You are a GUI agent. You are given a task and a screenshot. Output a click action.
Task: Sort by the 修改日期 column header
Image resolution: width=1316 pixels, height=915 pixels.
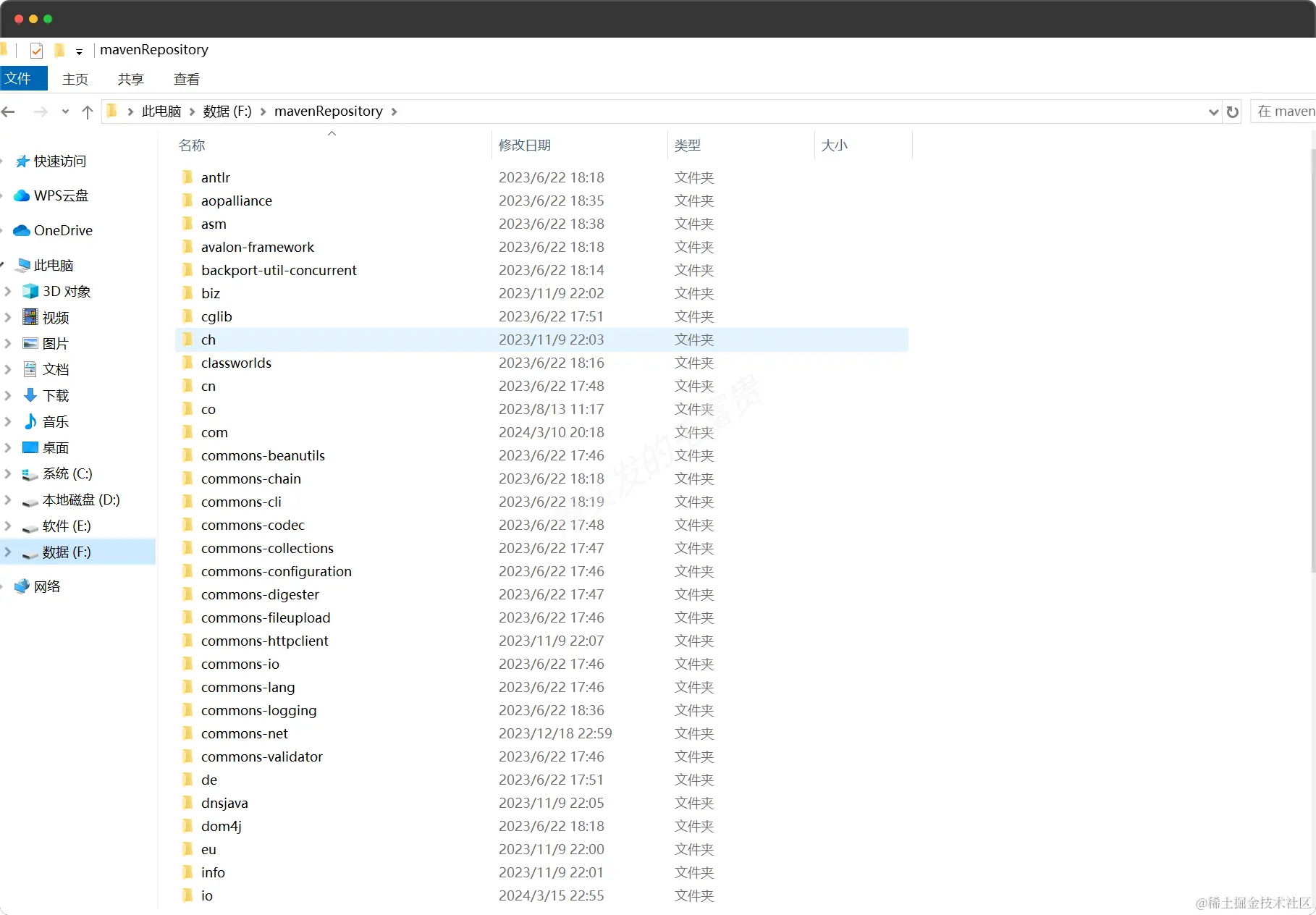click(x=579, y=145)
